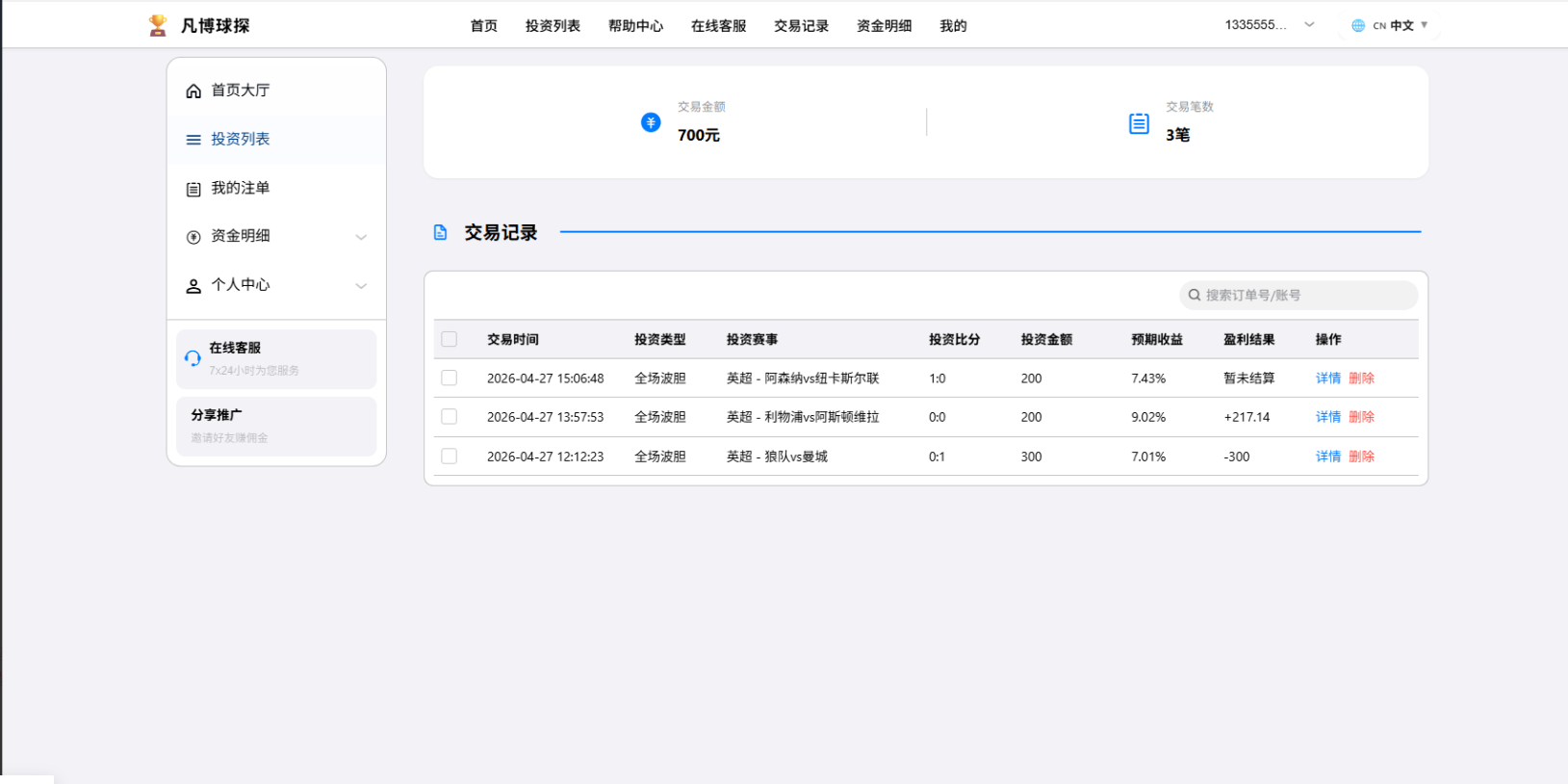Toggle the select-all checkbox in table header
1568x784 pixels.
coord(449,339)
